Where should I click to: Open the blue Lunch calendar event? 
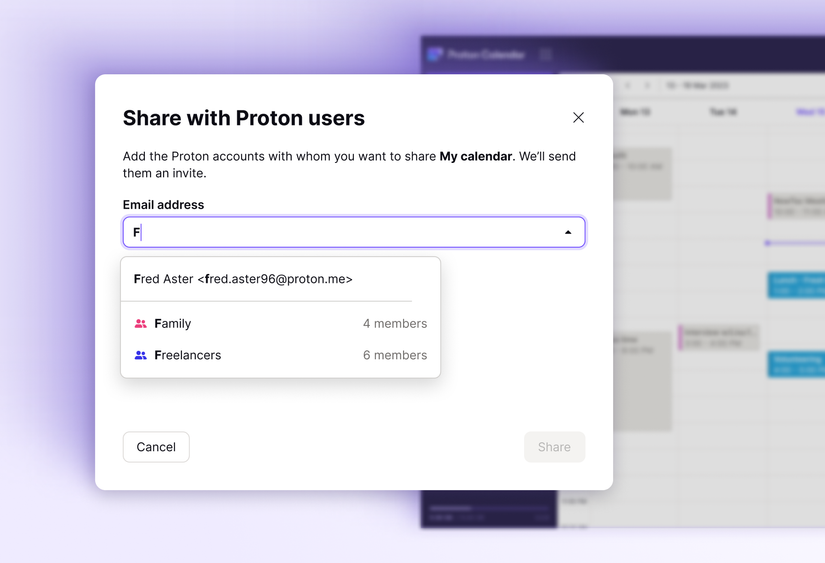(x=796, y=285)
